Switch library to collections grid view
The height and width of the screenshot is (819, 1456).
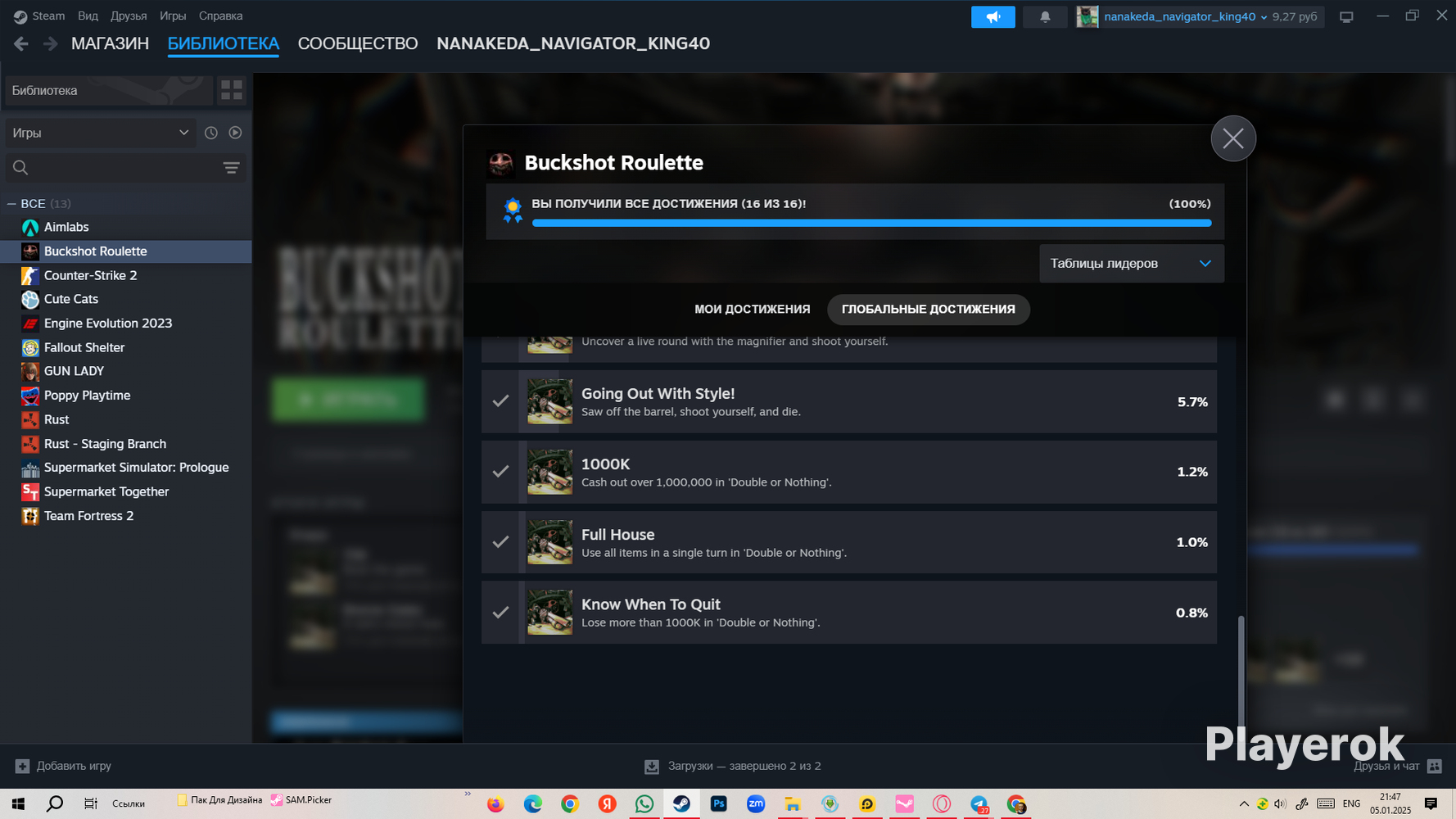(x=232, y=90)
